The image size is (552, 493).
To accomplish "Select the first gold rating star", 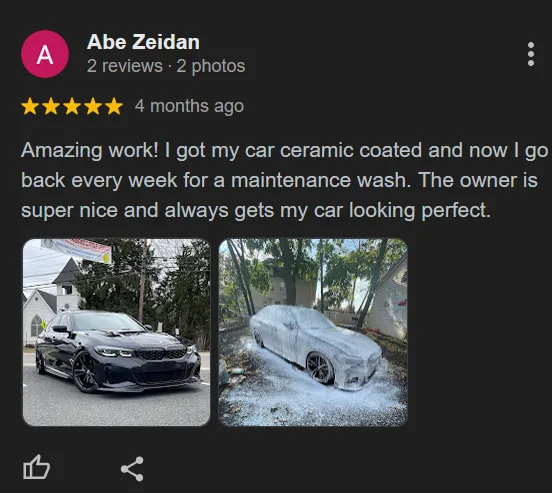I will coord(30,106).
